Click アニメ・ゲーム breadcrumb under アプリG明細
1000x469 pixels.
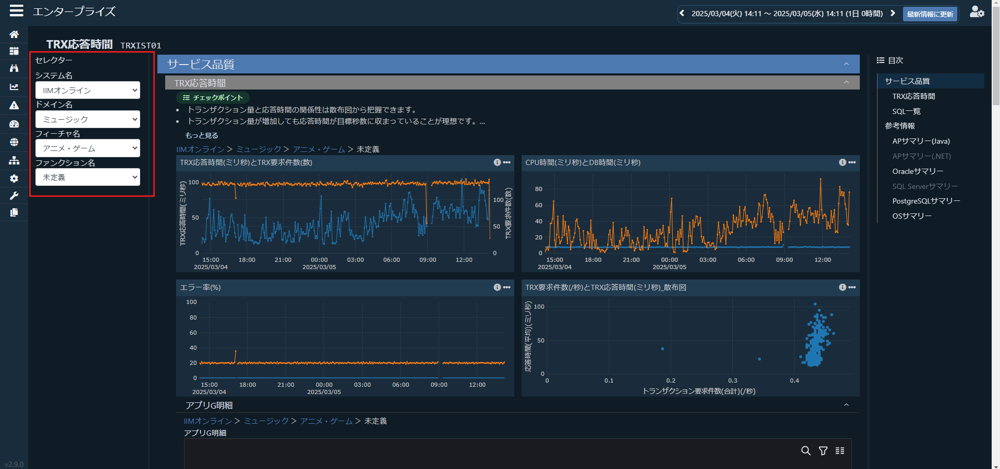pyautogui.click(x=327, y=421)
